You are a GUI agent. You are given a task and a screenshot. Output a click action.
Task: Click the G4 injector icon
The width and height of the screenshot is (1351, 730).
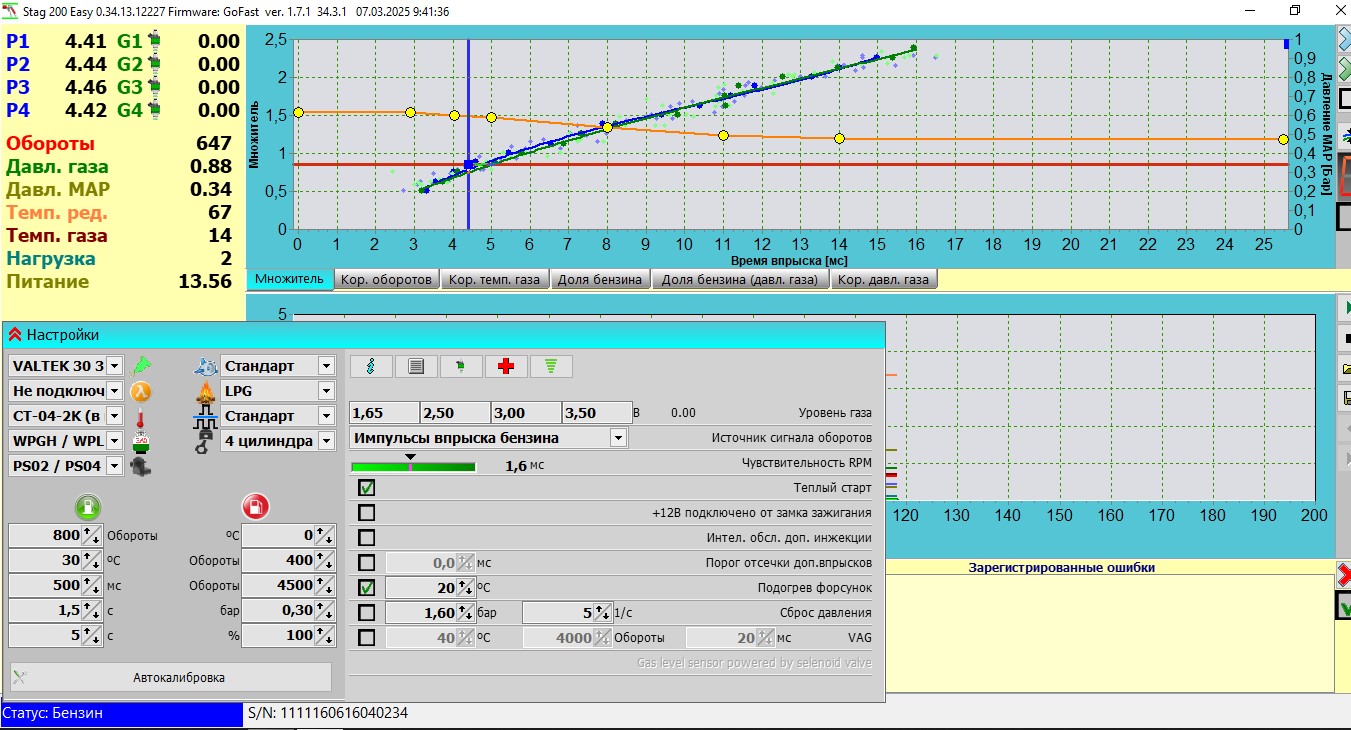pos(155,110)
